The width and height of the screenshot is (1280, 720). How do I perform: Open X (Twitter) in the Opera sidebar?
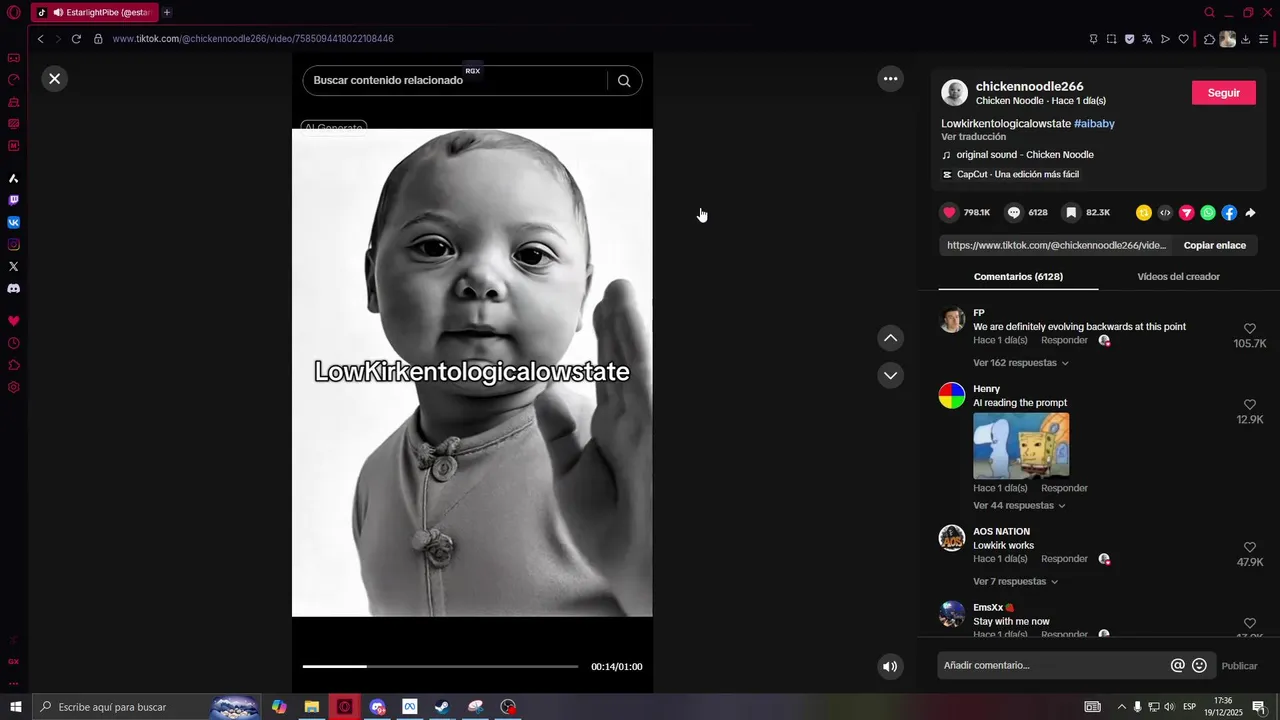click(x=14, y=266)
